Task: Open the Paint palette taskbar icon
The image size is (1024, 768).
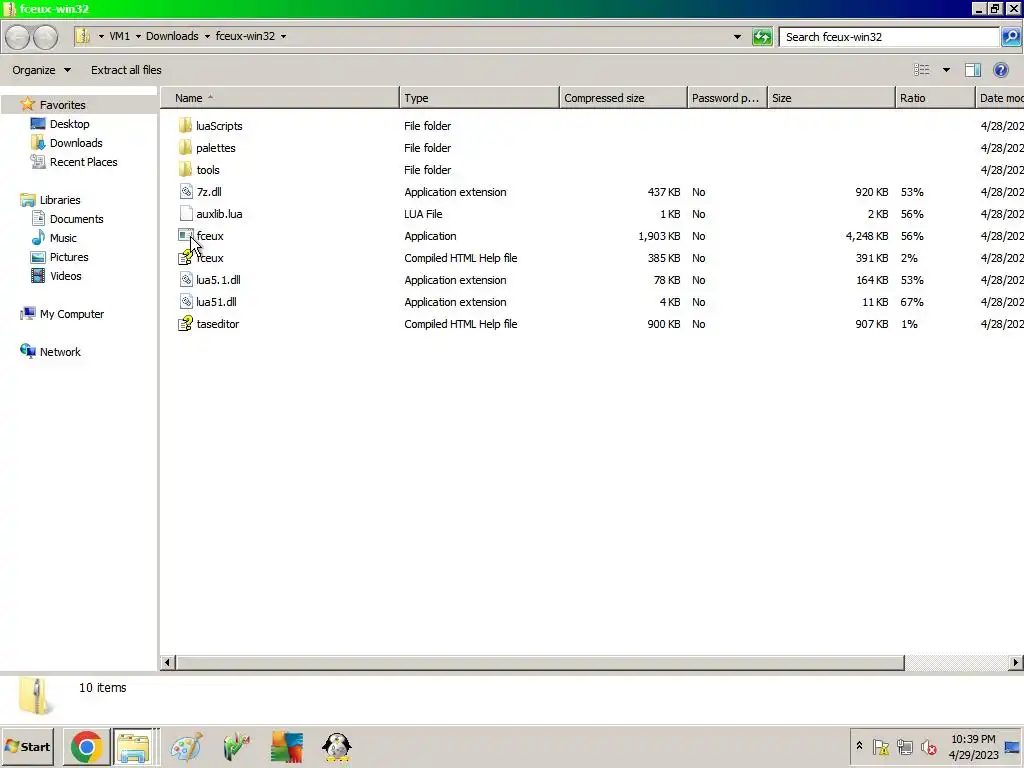Action: pyautogui.click(x=186, y=746)
